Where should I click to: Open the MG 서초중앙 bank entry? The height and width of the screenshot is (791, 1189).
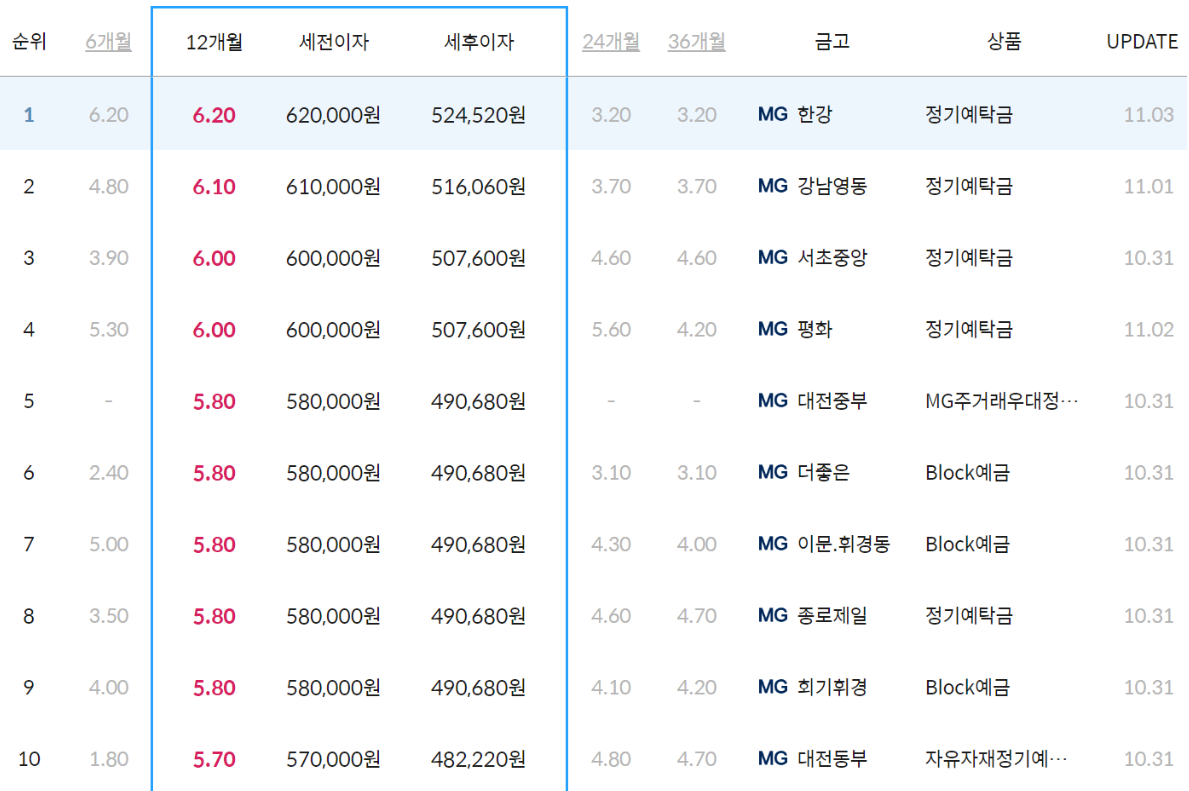(x=812, y=258)
